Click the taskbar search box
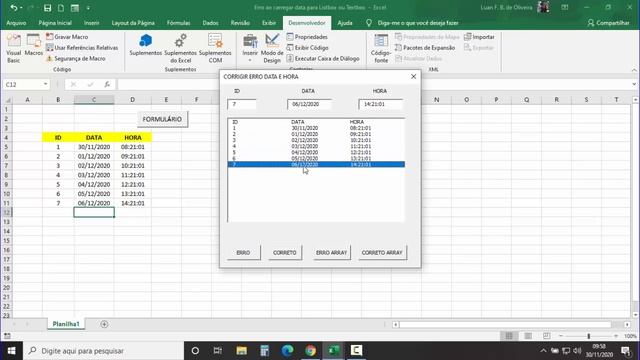The image size is (640, 360). coord(103,351)
